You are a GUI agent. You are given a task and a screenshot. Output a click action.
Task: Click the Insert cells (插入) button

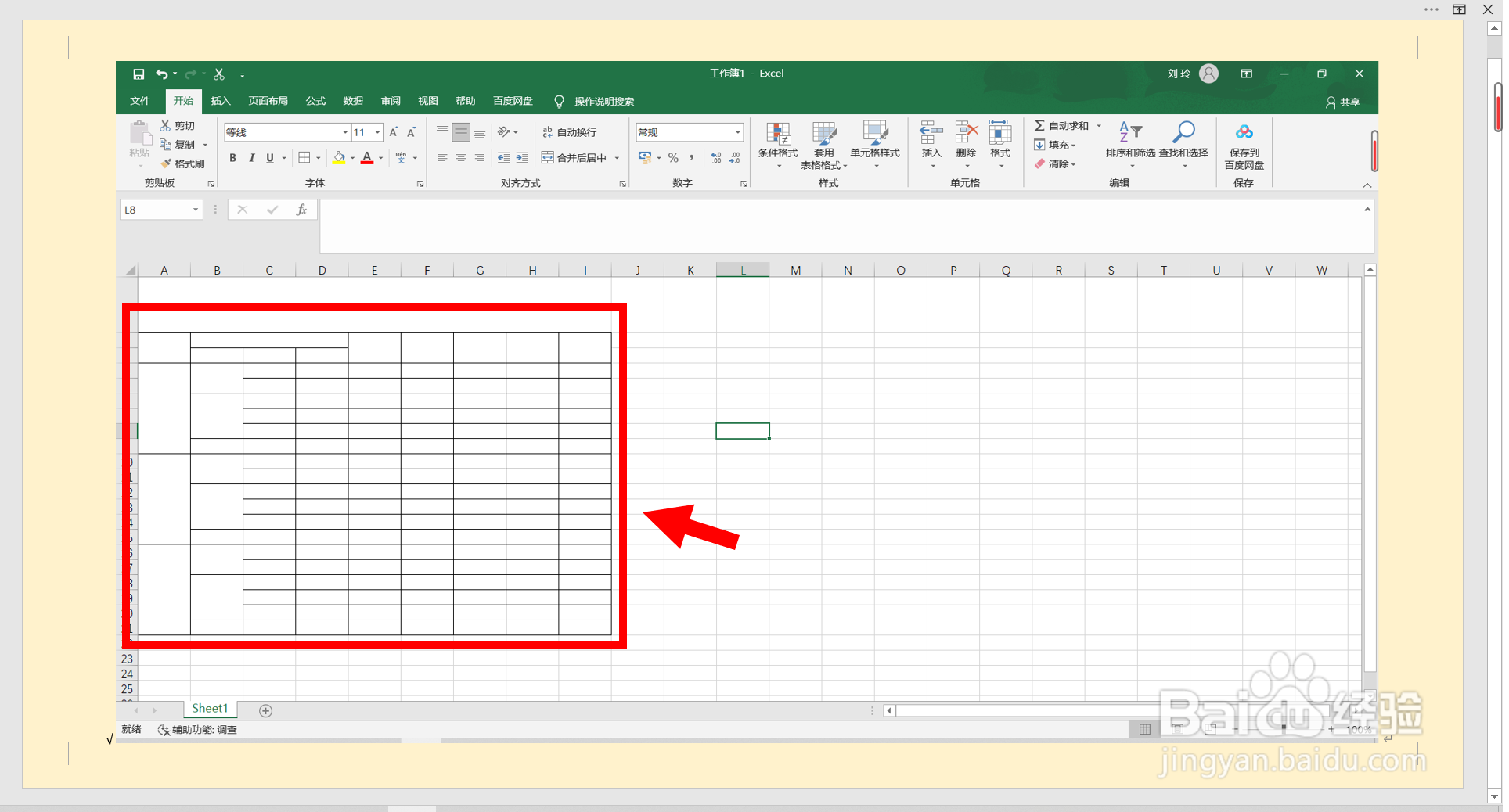click(x=931, y=145)
